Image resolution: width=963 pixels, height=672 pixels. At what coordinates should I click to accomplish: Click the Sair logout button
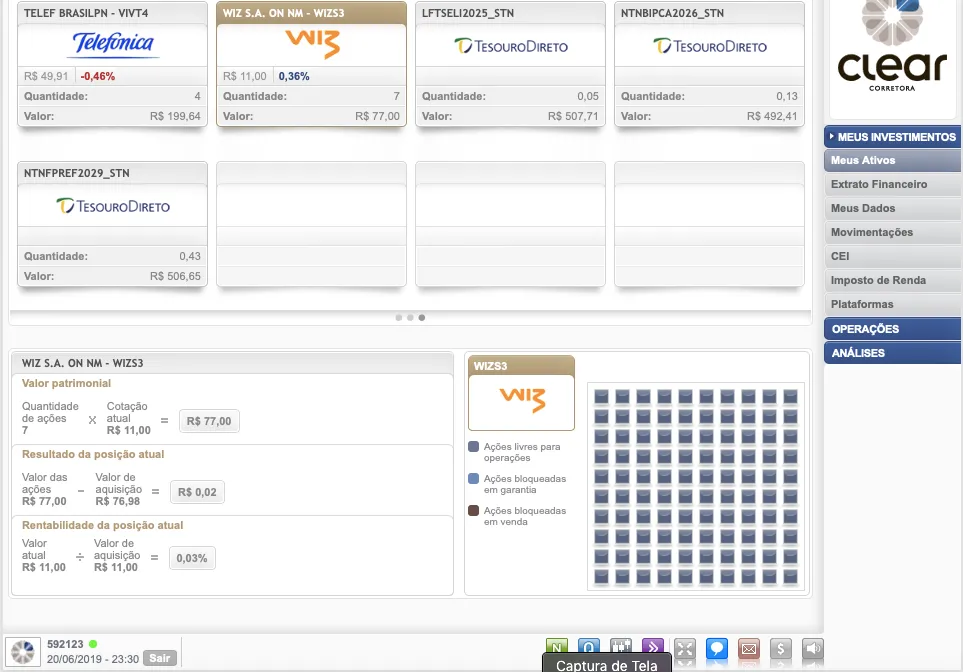[159, 658]
